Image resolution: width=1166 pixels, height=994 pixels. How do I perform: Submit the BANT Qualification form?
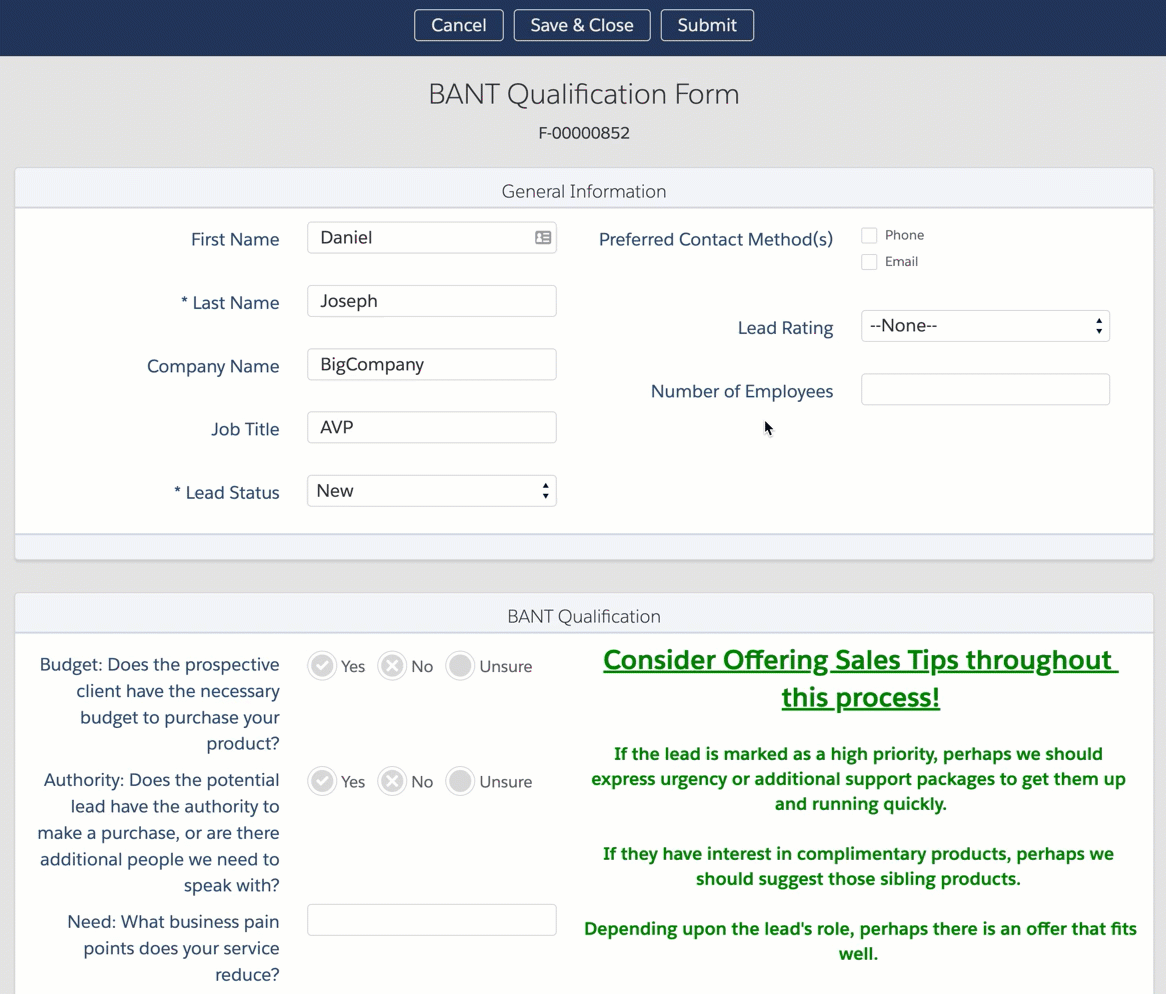[706, 25]
